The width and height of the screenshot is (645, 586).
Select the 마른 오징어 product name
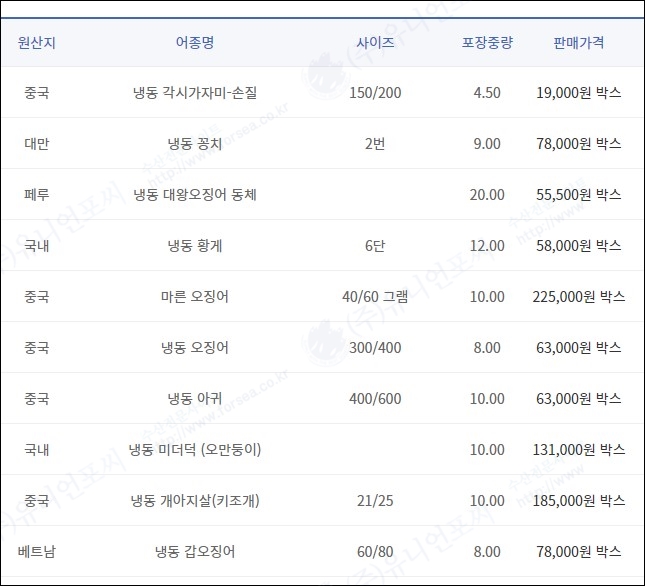tap(195, 296)
